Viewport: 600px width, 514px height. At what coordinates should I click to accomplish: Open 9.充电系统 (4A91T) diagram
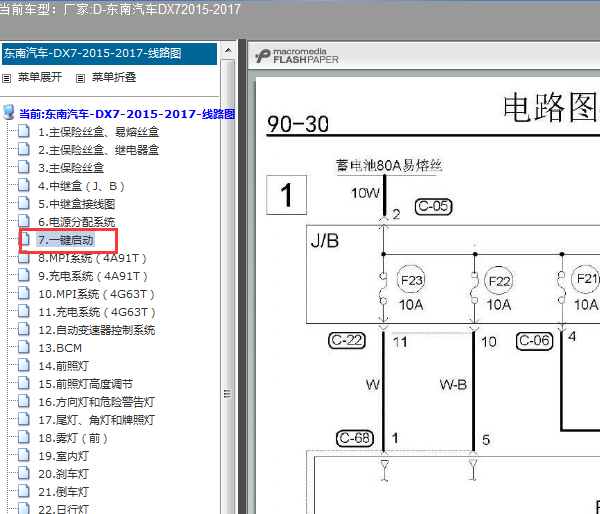93,276
